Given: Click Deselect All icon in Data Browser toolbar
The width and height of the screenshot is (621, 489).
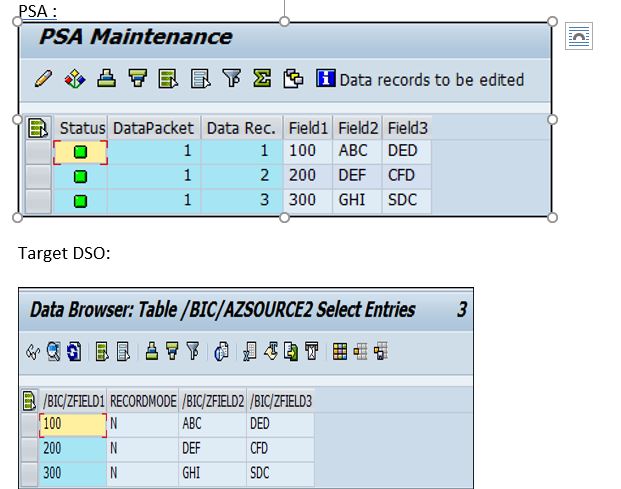Looking at the screenshot, I should click(x=123, y=352).
